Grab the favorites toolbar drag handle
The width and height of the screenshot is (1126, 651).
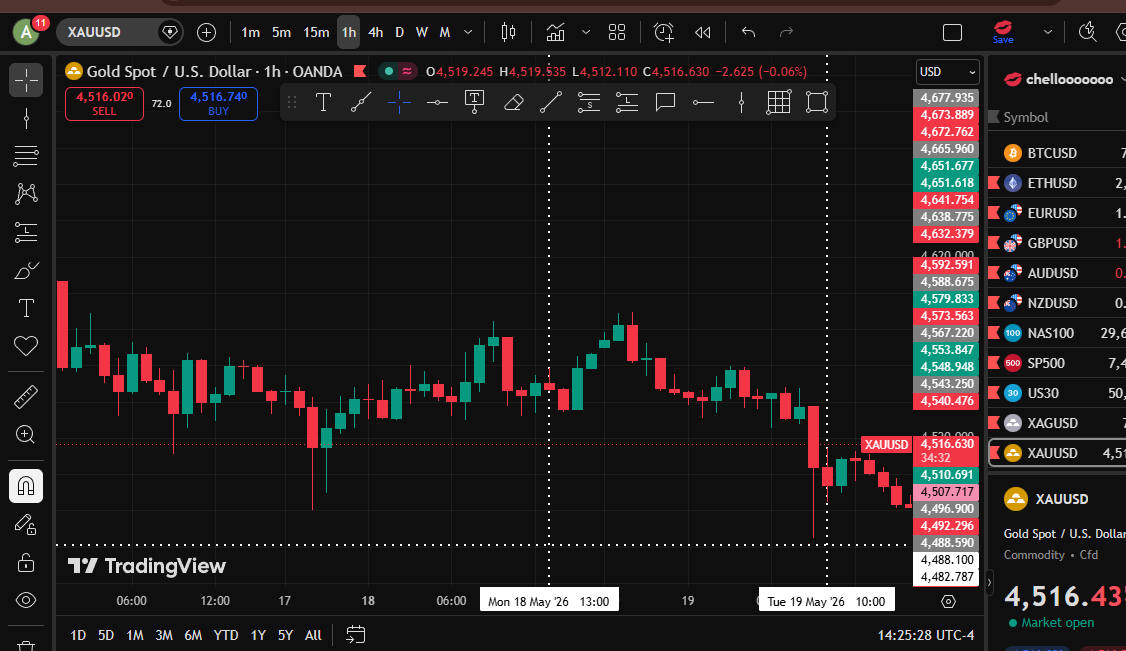[292, 103]
